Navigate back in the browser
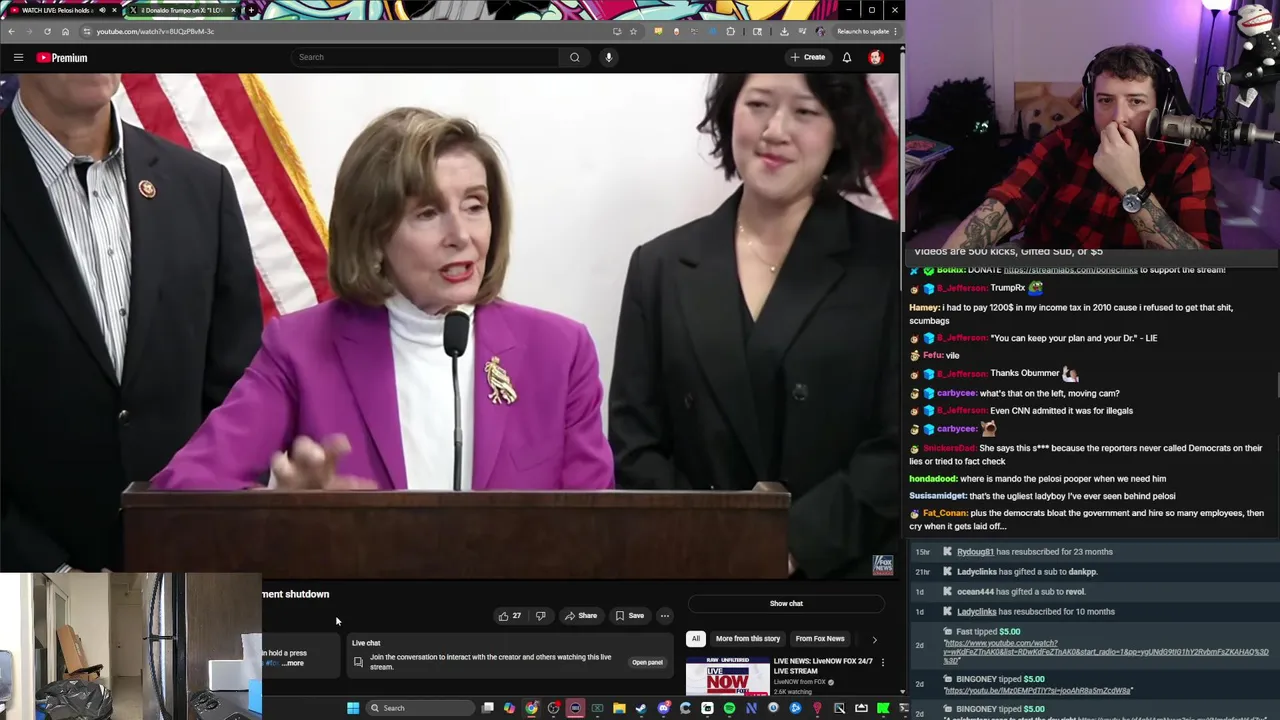 (x=11, y=31)
